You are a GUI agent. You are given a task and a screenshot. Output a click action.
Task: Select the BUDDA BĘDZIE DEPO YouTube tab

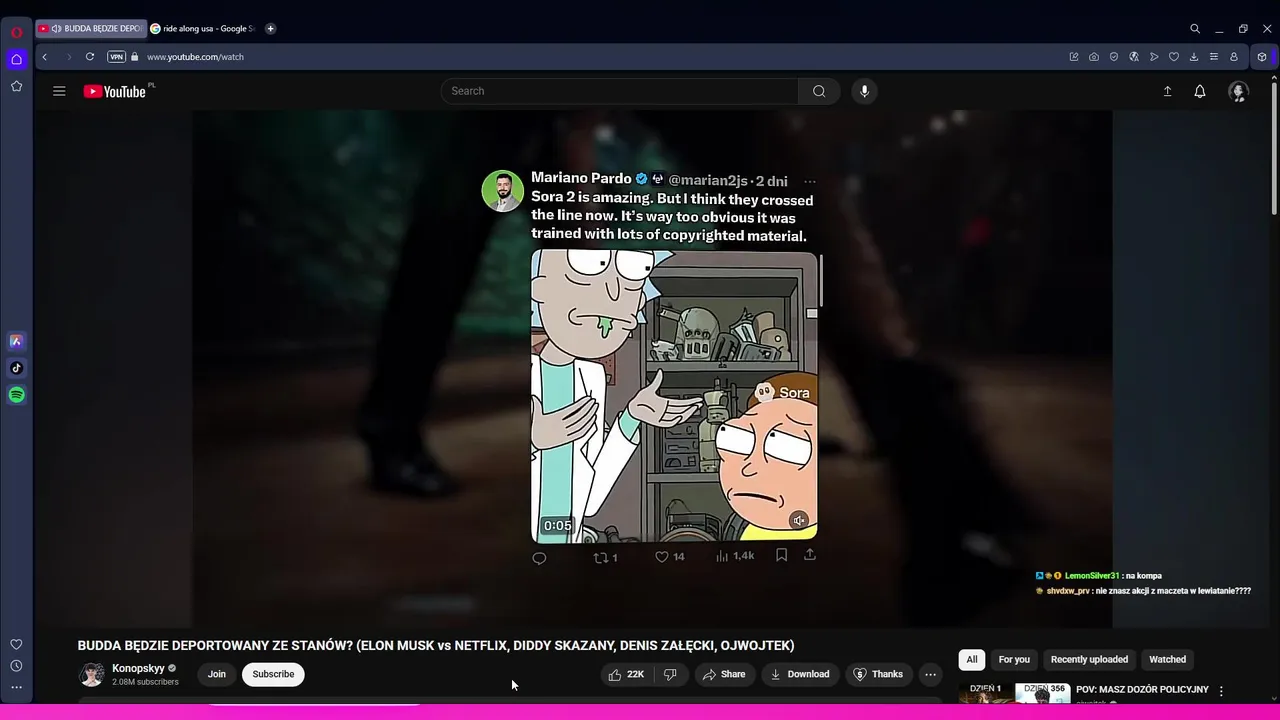[x=91, y=29]
